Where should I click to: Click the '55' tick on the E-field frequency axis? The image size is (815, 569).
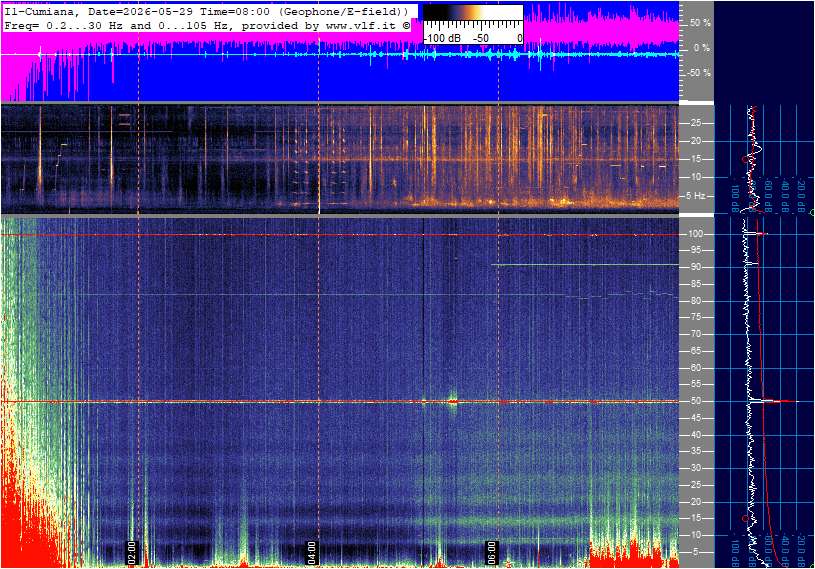[695, 385]
